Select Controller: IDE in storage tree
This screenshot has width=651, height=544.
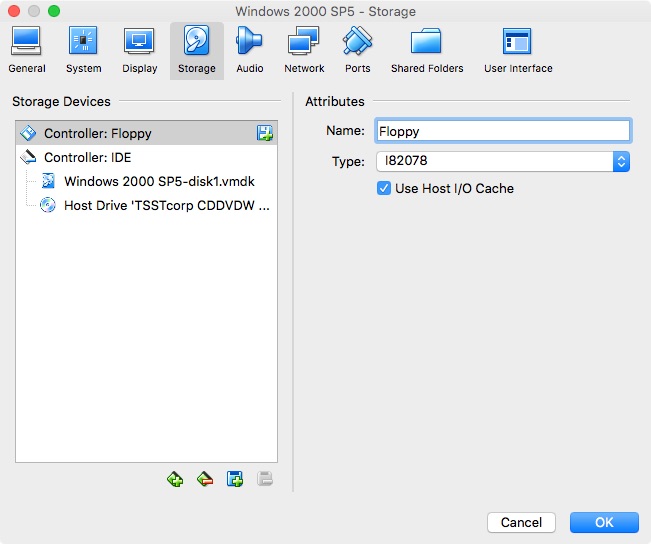147,157
